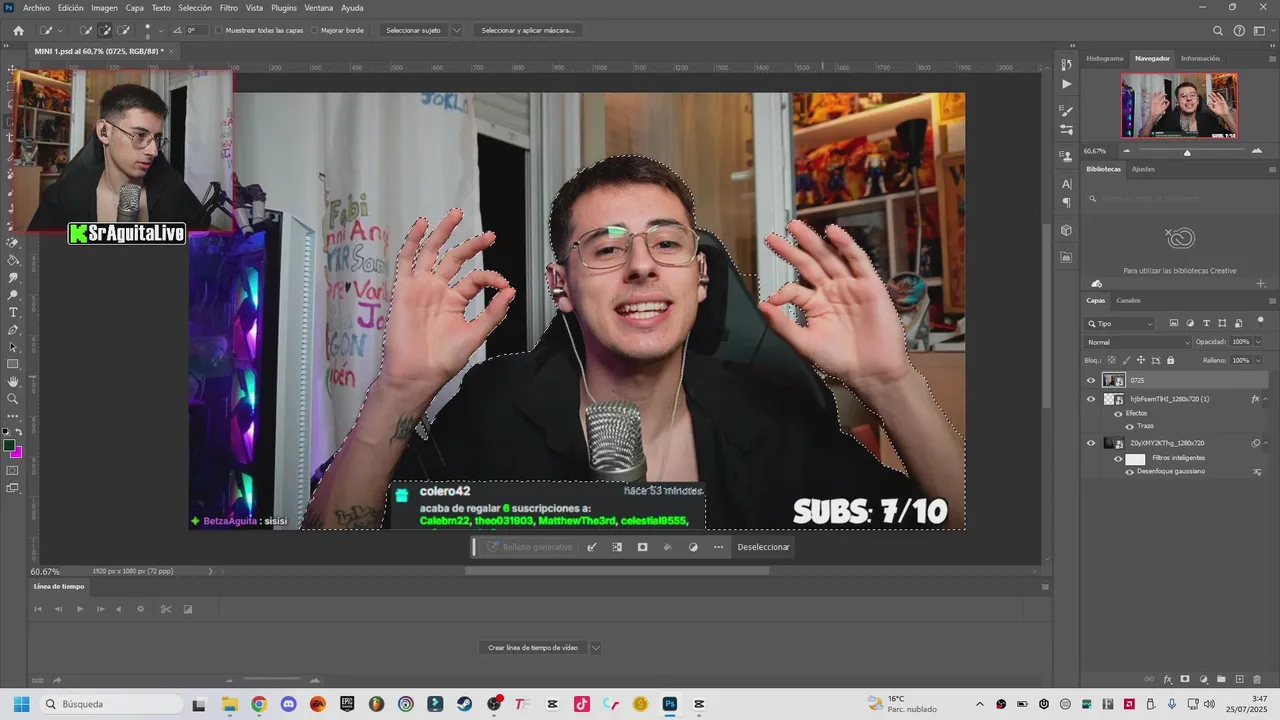
Task: Open the Opacidad dropdown arrow
Action: coord(1258,342)
